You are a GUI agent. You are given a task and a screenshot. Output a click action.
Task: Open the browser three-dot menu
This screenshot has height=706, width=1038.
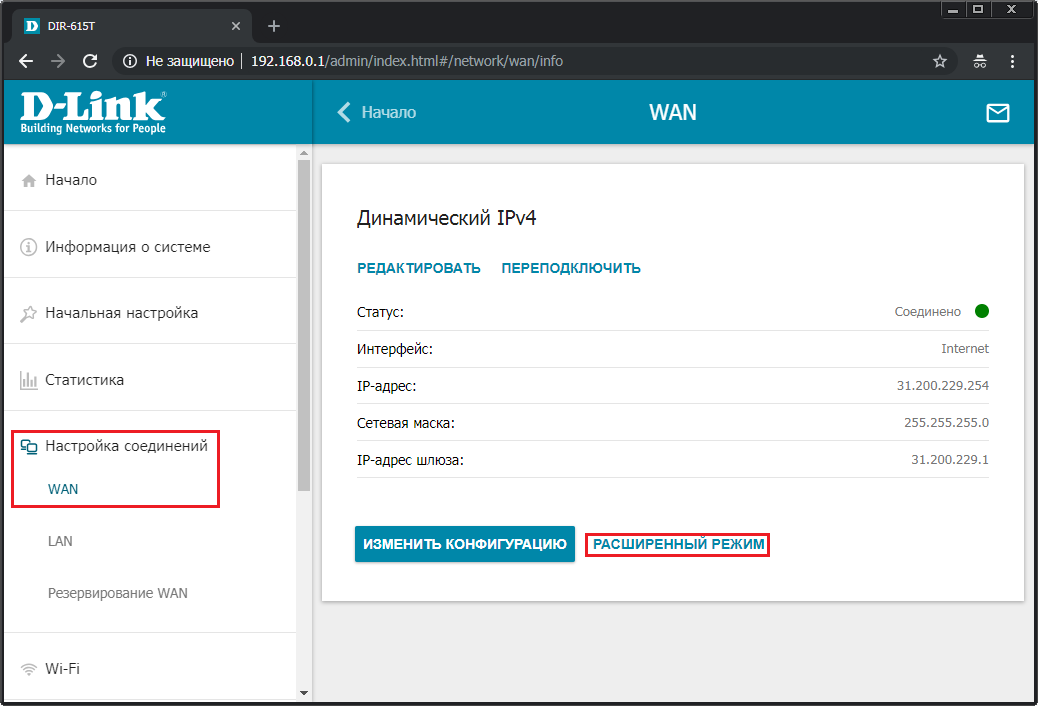click(x=1012, y=62)
